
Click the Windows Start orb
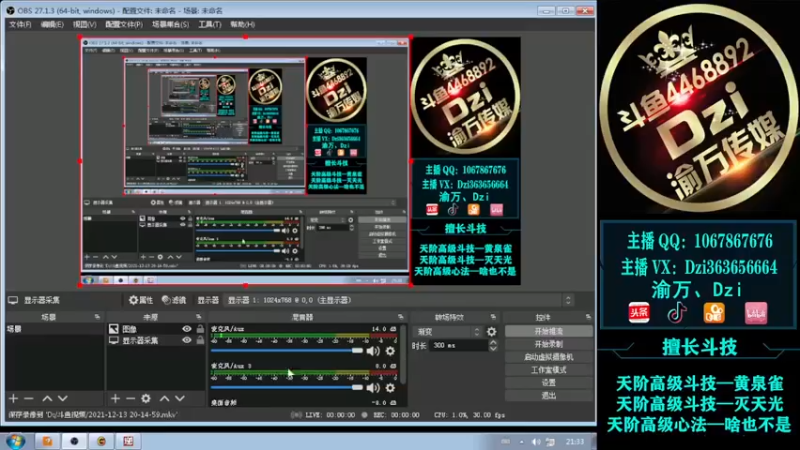(x=15, y=441)
